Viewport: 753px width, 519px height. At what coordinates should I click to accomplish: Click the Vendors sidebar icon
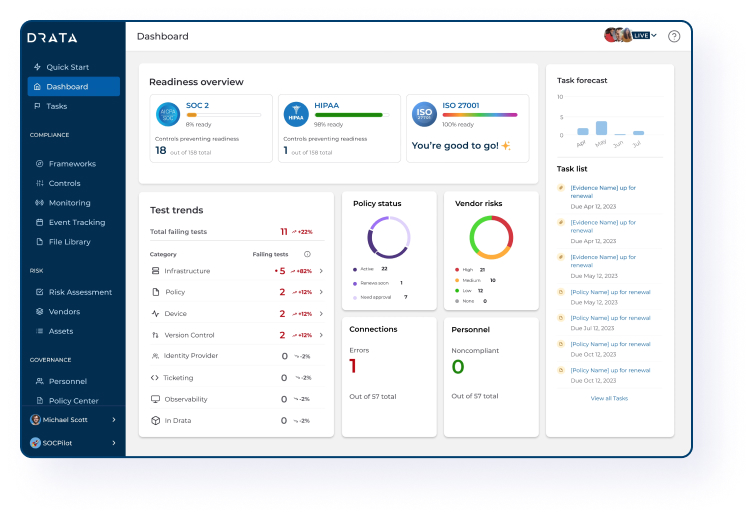(39, 312)
